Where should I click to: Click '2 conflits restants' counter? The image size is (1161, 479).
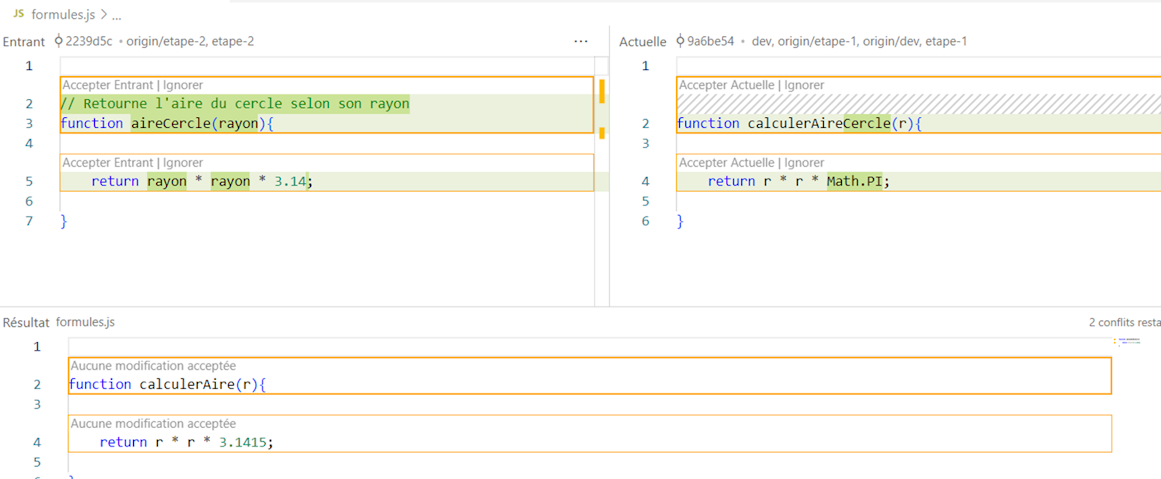[1125, 322]
